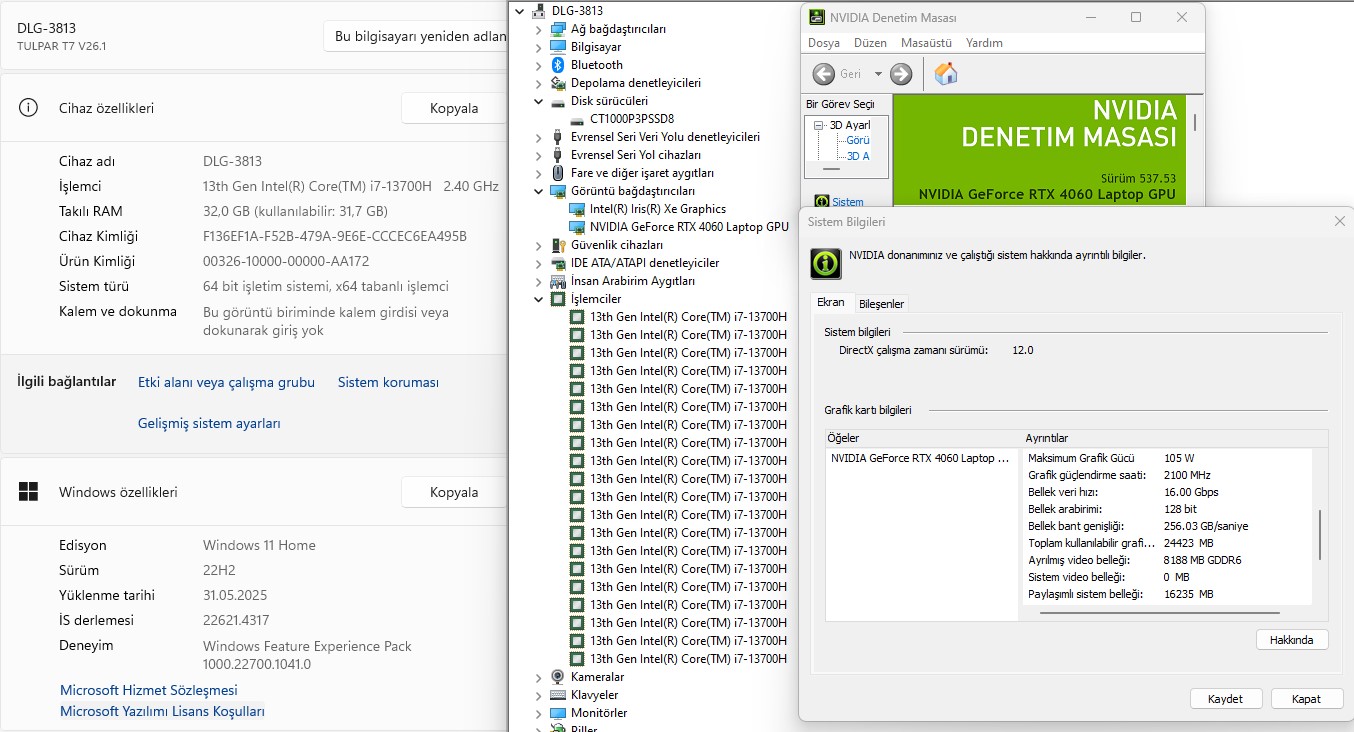
Task: Click the Windows logo beside Windows özellikleri
Action: pyautogui.click(x=29, y=492)
